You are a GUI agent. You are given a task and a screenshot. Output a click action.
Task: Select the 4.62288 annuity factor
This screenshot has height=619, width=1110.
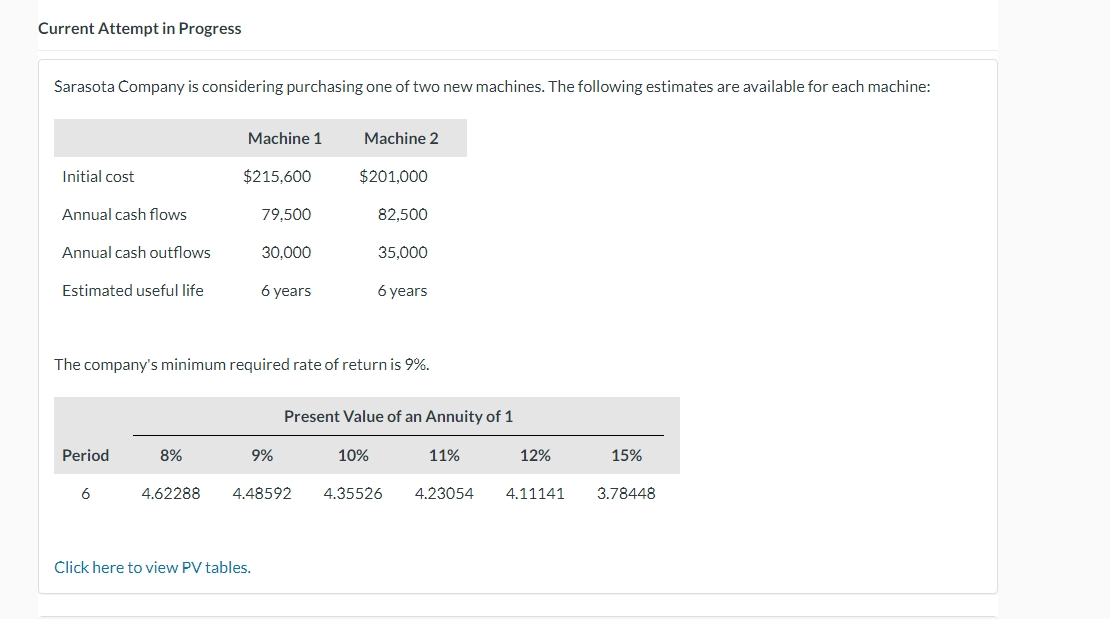coord(171,494)
